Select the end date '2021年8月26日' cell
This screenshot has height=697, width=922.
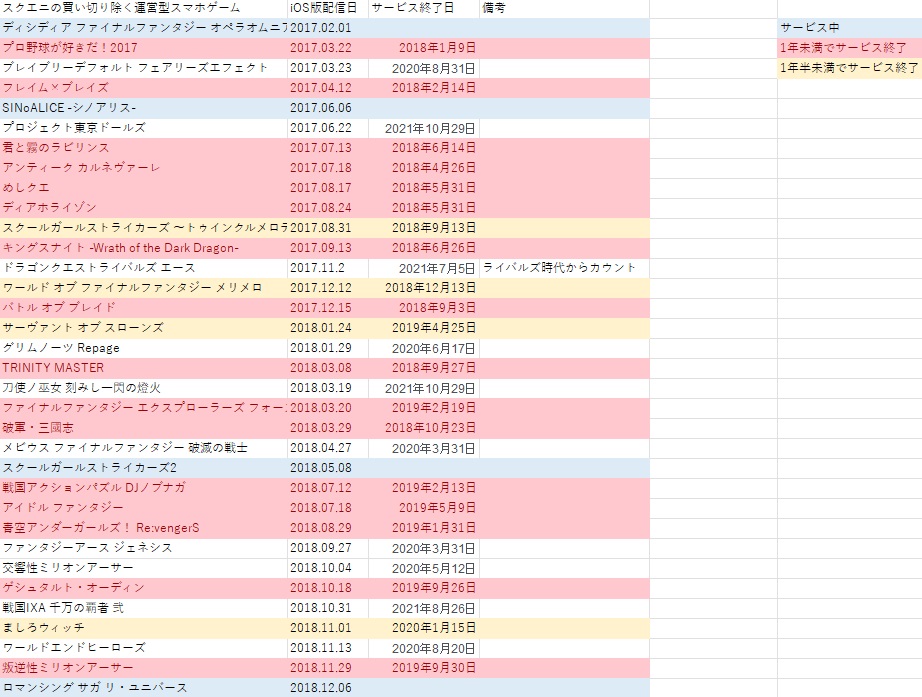tap(424, 608)
